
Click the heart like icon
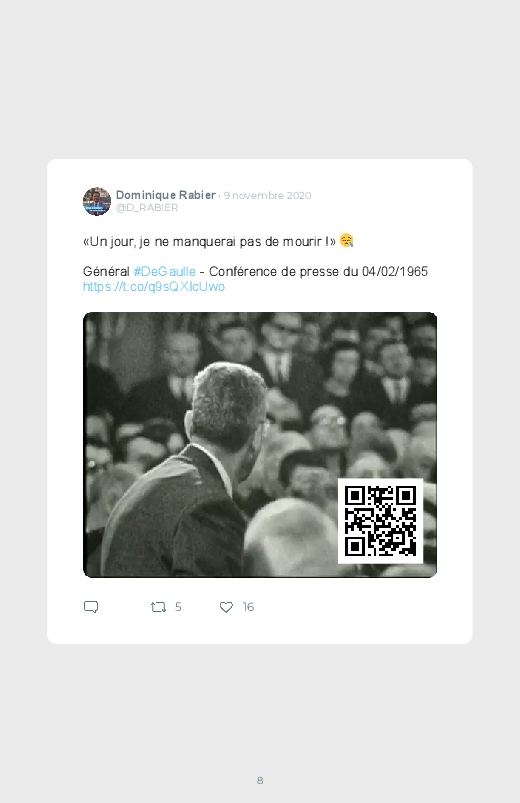(x=226, y=607)
